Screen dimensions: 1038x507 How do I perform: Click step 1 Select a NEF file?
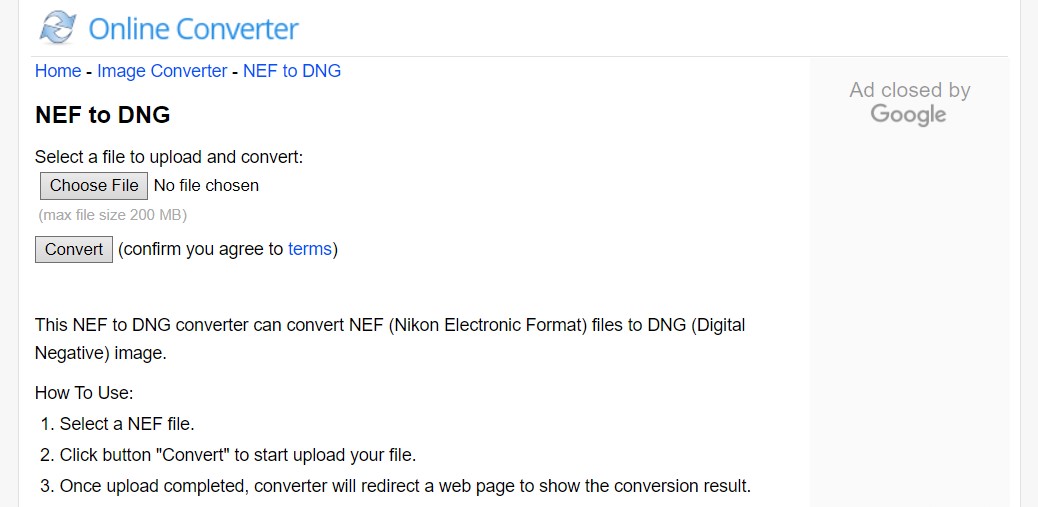(x=117, y=424)
